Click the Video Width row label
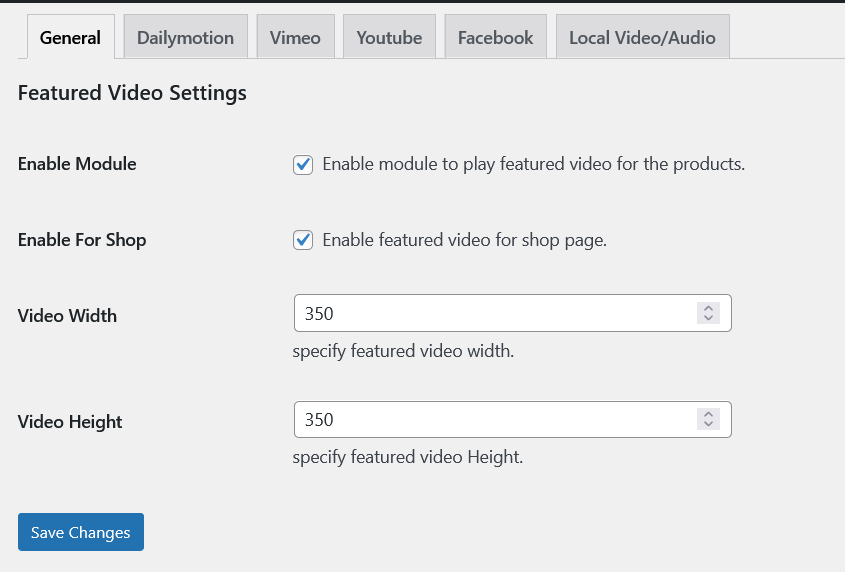Screen dimensions: 845x572 point(67,316)
